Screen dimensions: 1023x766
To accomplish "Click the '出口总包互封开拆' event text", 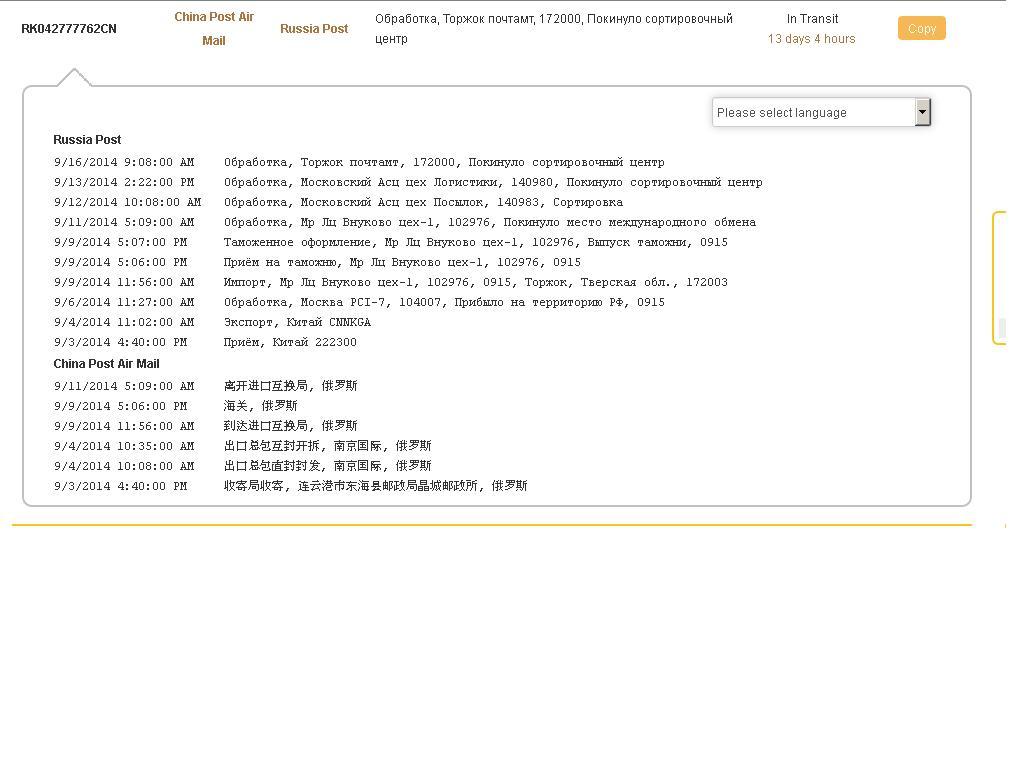I will click(328, 446).
